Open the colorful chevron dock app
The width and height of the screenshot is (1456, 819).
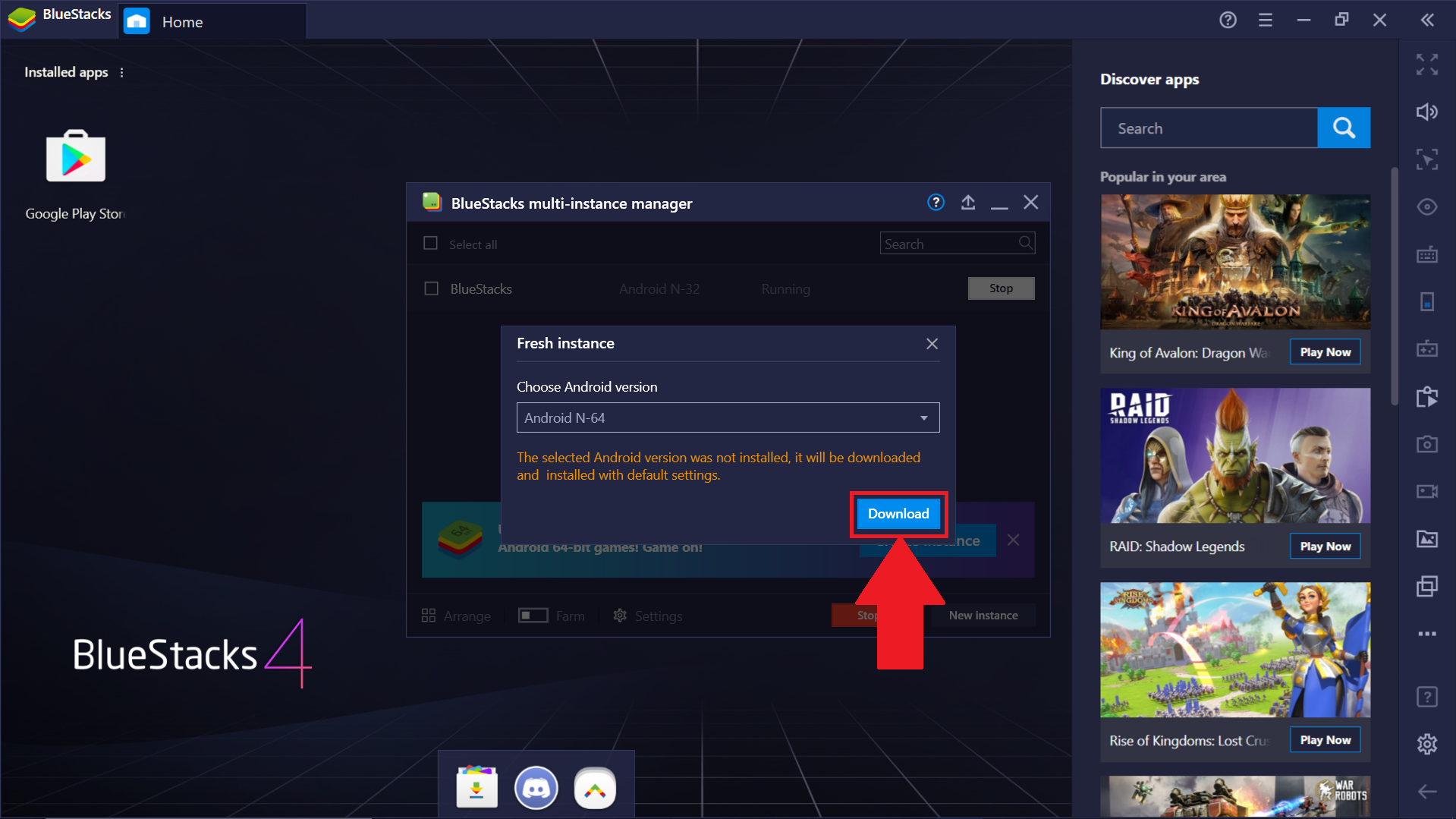[x=595, y=788]
